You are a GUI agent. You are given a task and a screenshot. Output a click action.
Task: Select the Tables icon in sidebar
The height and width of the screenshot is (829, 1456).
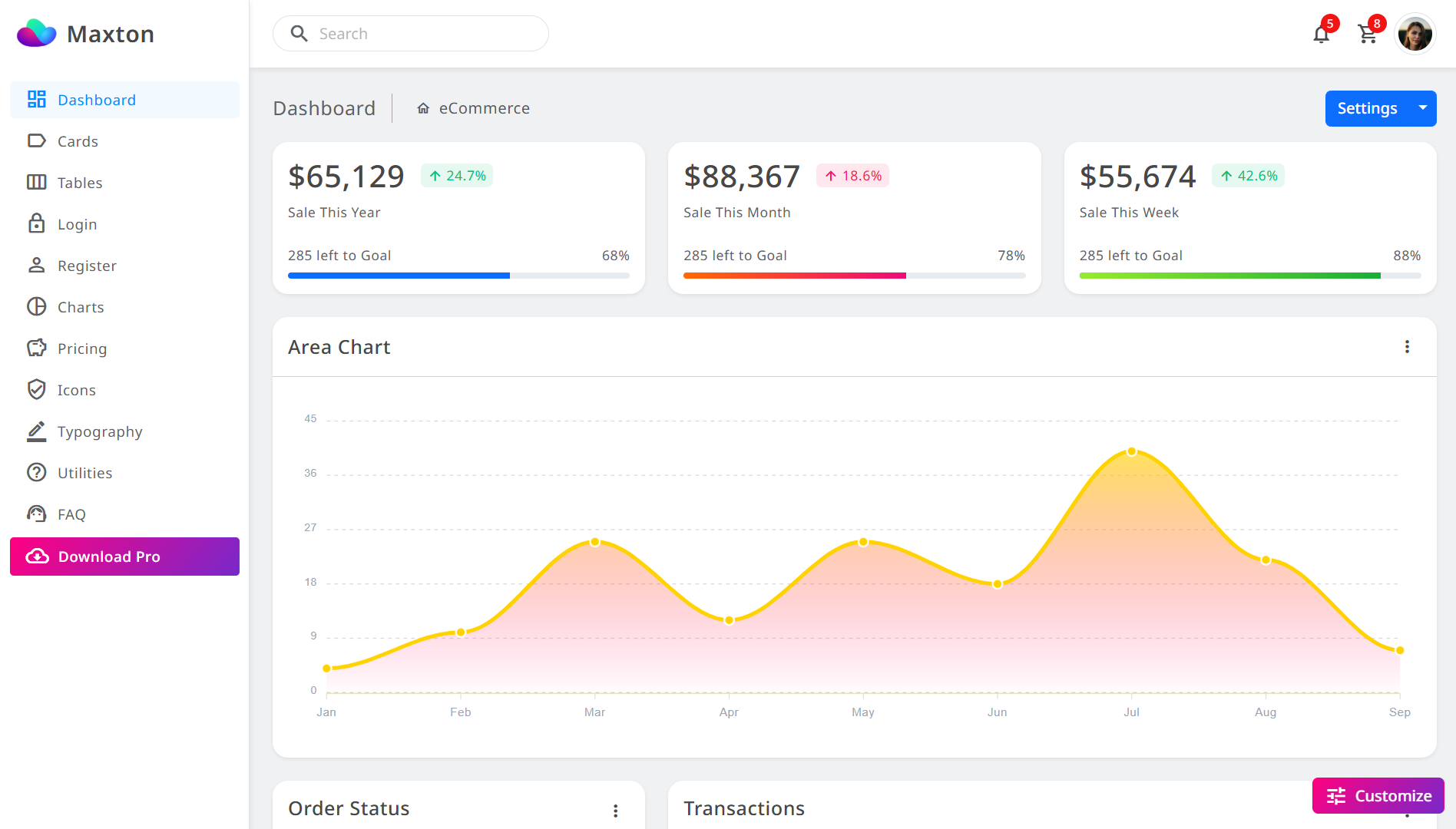[36, 183]
